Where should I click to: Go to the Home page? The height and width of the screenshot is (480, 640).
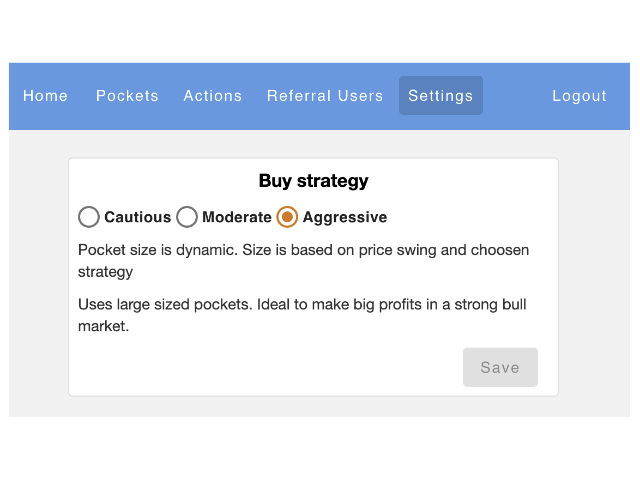(x=45, y=96)
